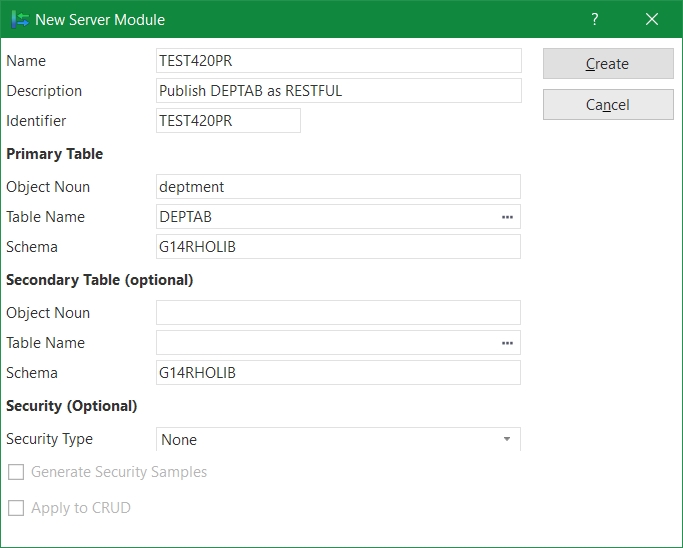Click the "Security Type" label
The image size is (683, 548).
pos(49,439)
